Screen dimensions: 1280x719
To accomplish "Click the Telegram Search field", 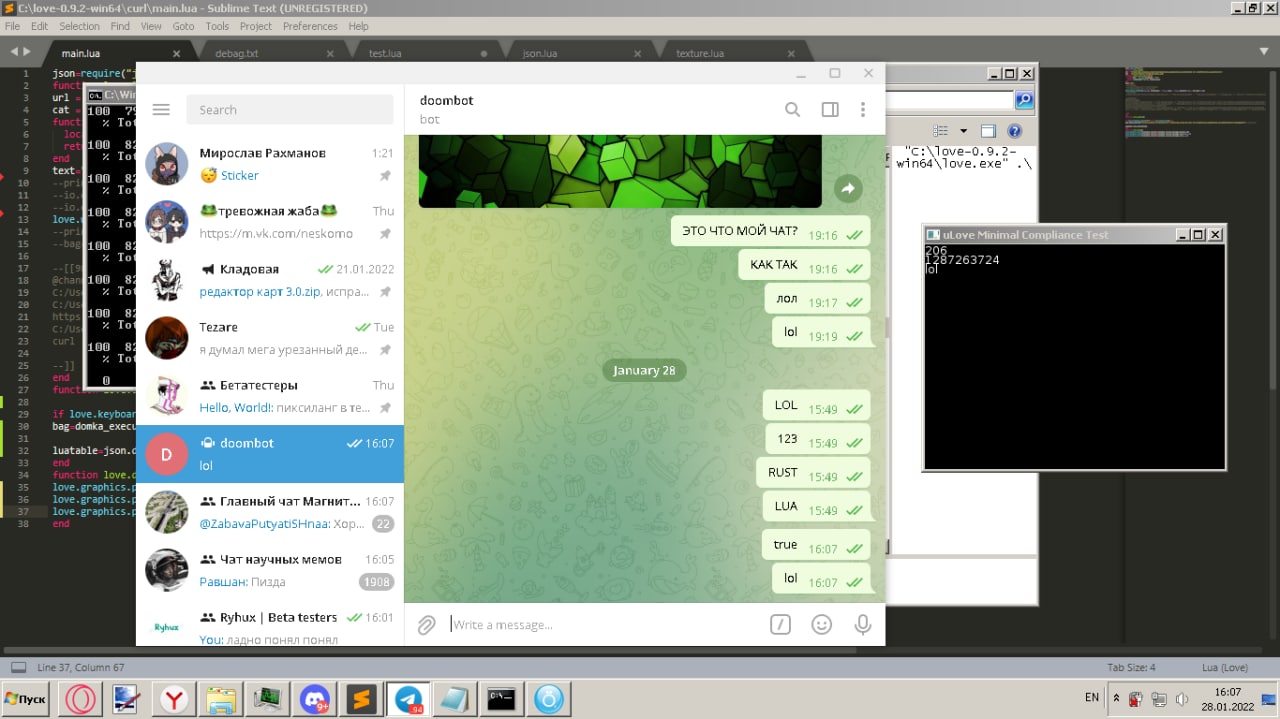I will point(290,110).
